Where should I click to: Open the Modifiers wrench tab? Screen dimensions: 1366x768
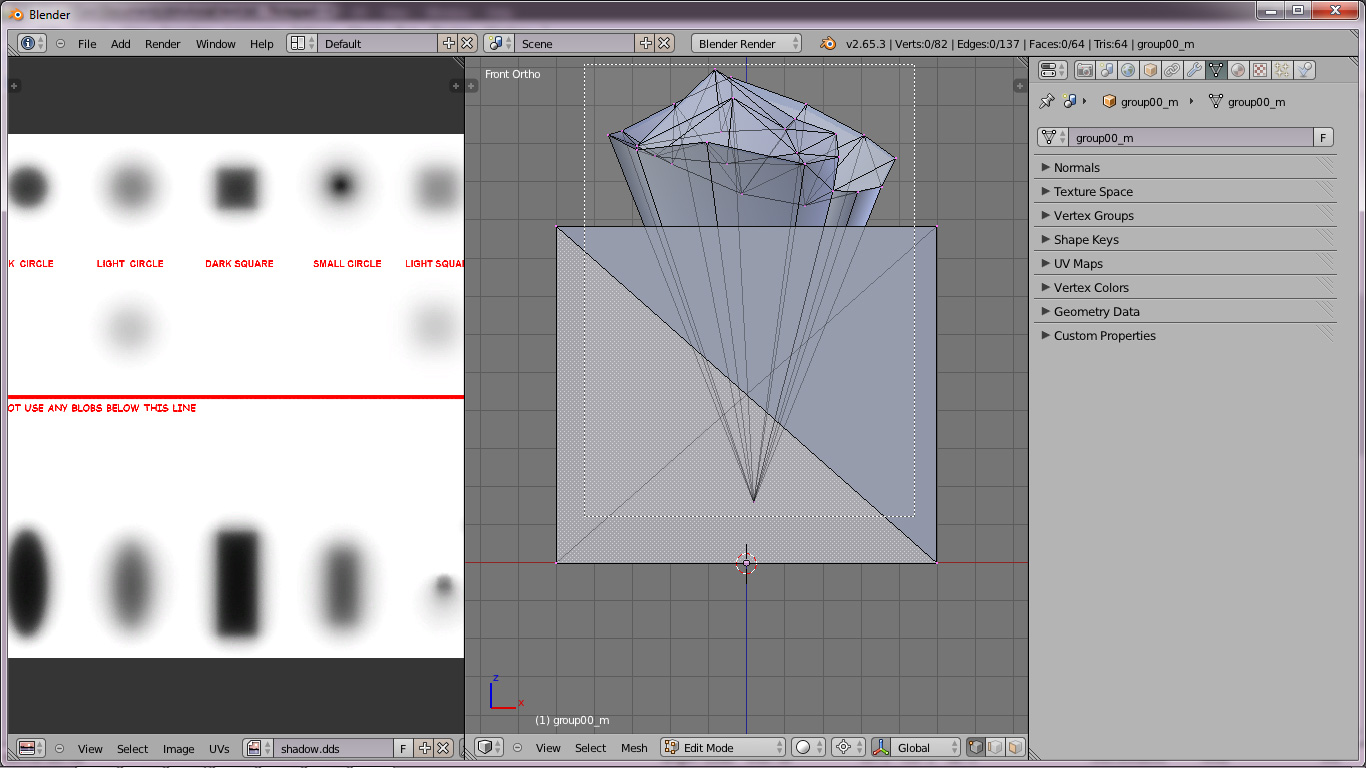pos(1194,70)
